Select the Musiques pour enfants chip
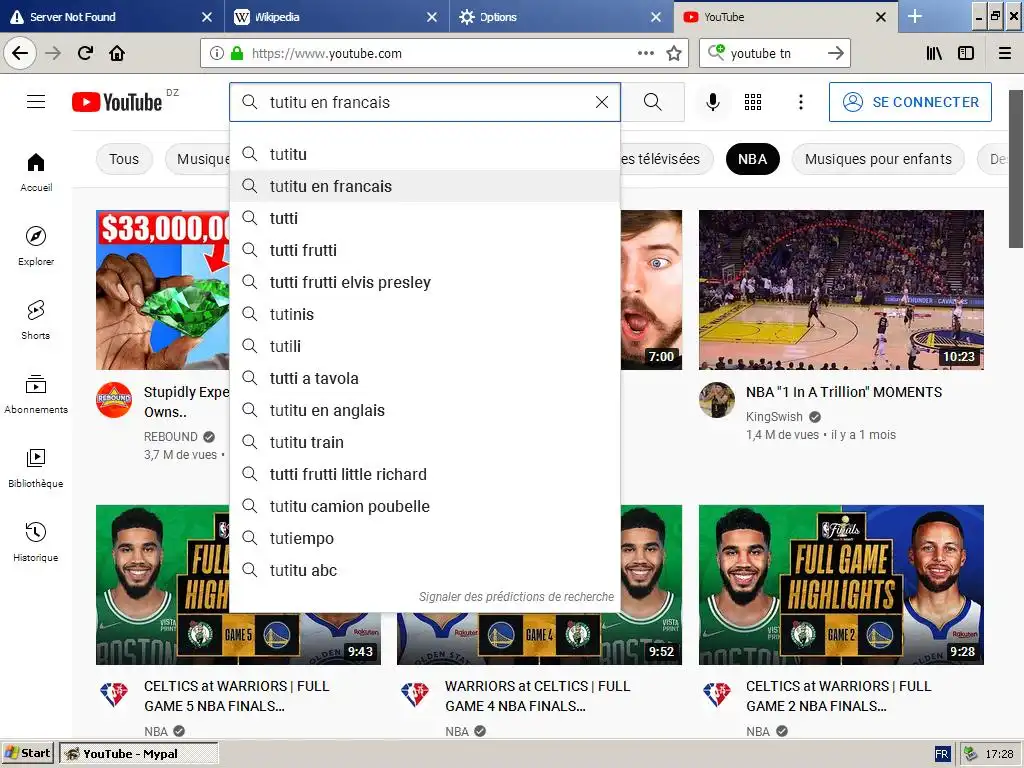Viewport: 1024px width, 768px height. click(878, 159)
